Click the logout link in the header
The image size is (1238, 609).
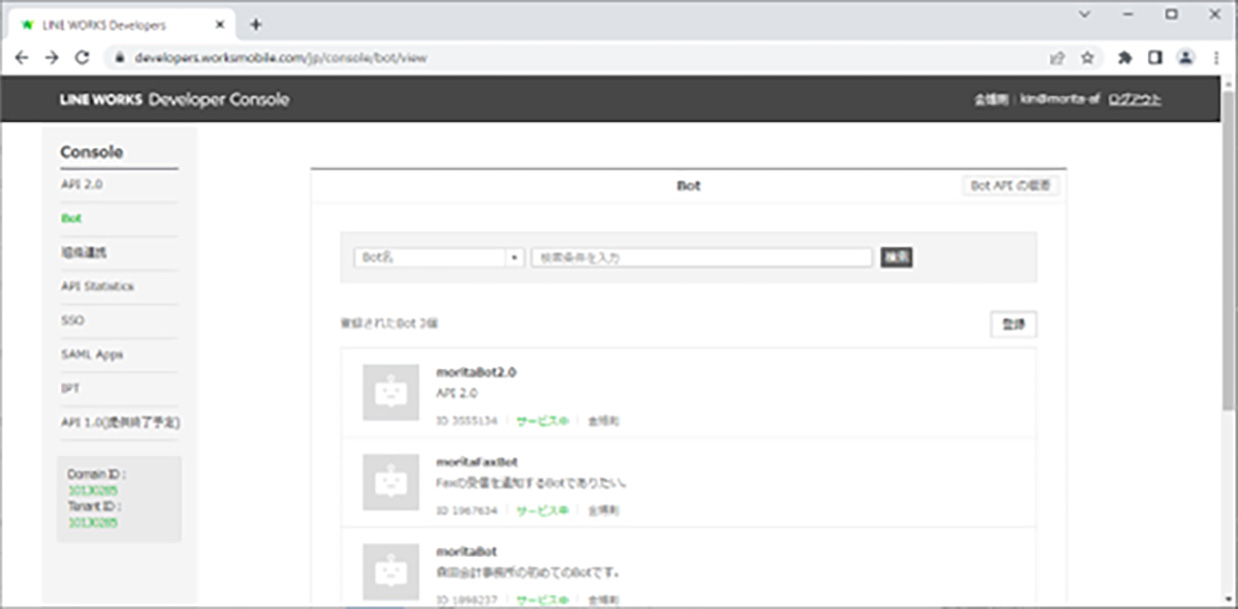pos(1135,100)
